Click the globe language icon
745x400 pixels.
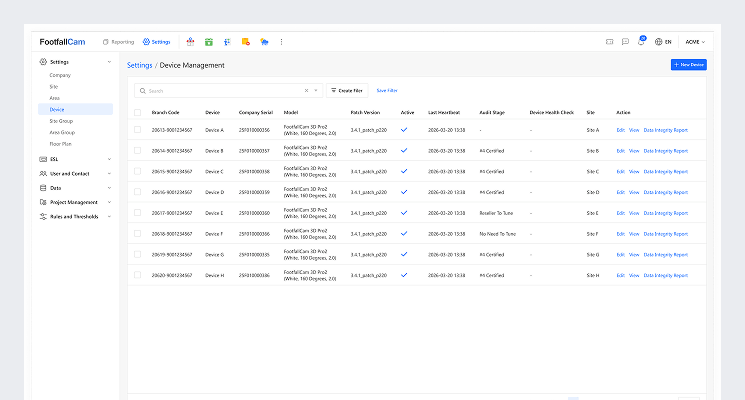click(658, 42)
